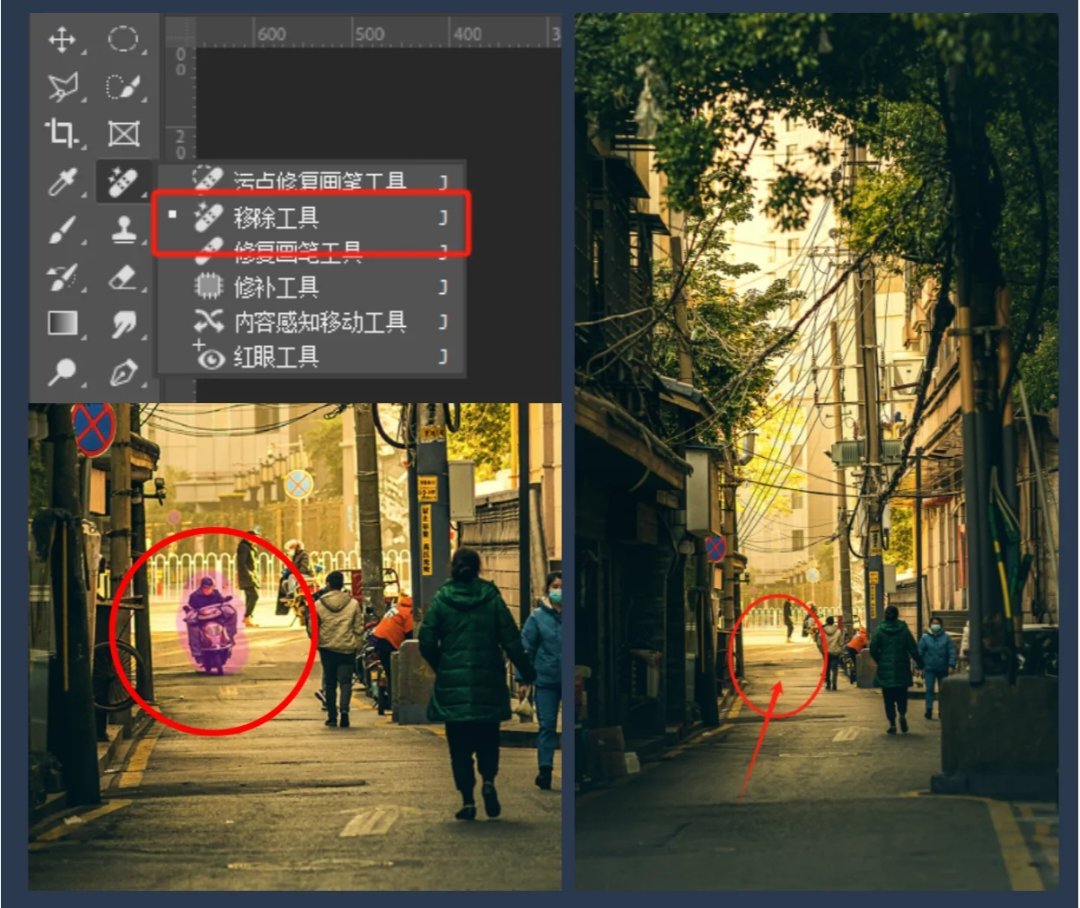This screenshot has width=1080, height=908.
Task: Choose 内容感知移动工具 from the flyout
Action: pyautogui.click(x=319, y=322)
